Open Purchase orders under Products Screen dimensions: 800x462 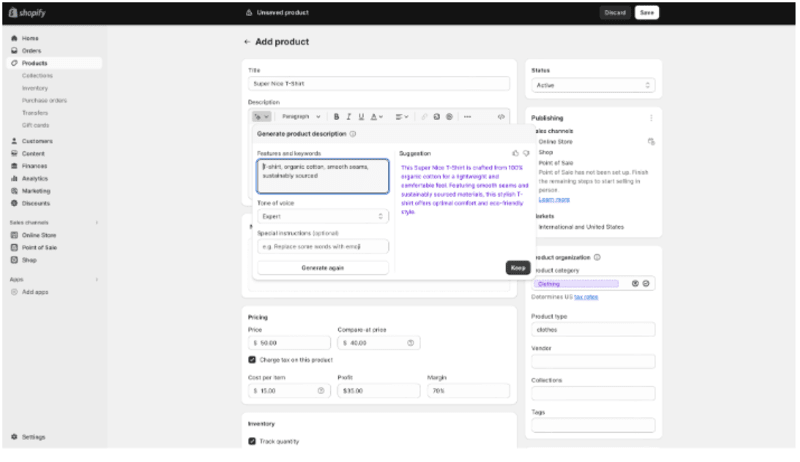pyautogui.click(x=44, y=100)
